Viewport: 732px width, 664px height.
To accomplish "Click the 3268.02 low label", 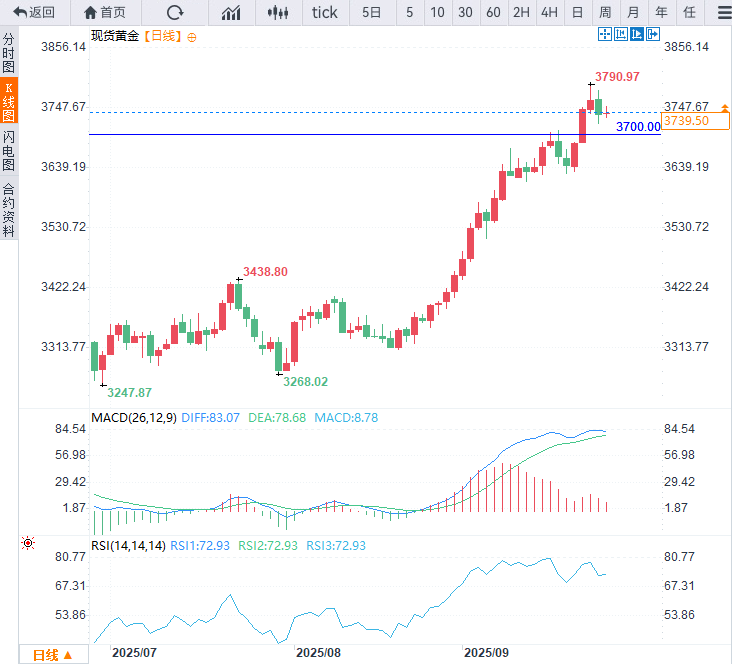I will (x=305, y=382).
